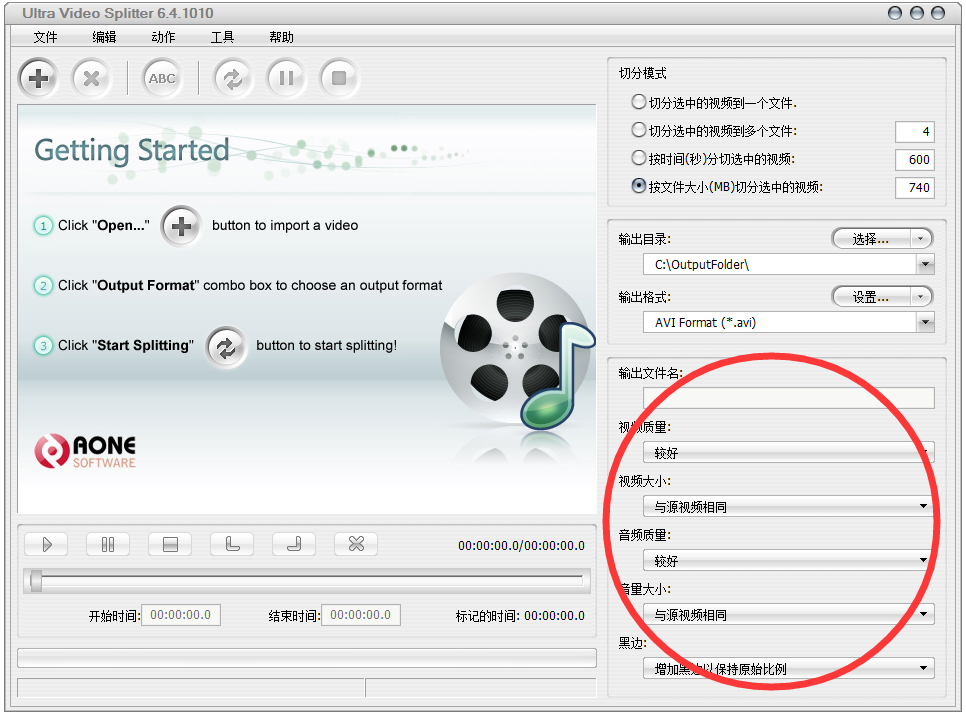
Task: Open the 工具 menu
Action: (222, 37)
